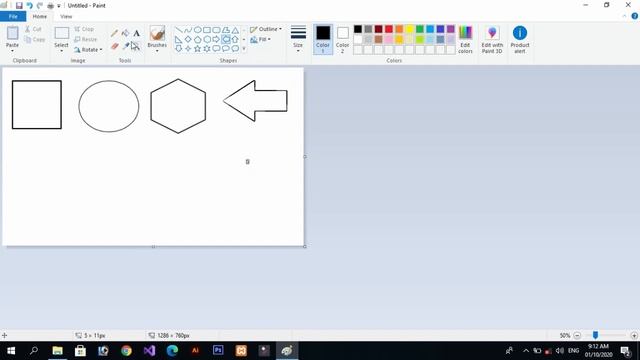Image resolution: width=640 pixels, height=360 pixels.
Task: Pick the yellow color swatch
Action: pyautogui.click(x=409, y=29)
